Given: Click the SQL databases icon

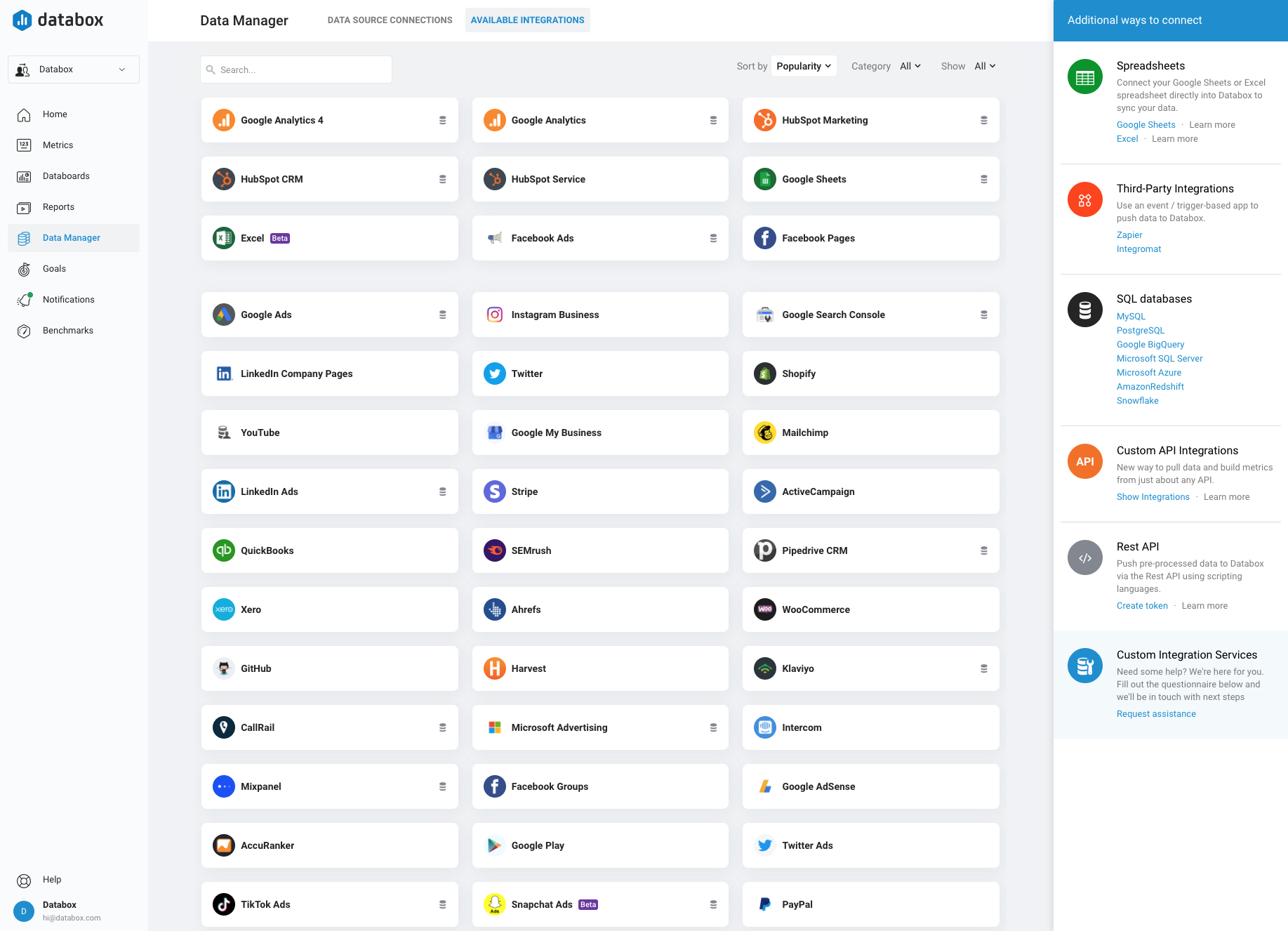Looking at the screenshot, I should [1085, 310].
